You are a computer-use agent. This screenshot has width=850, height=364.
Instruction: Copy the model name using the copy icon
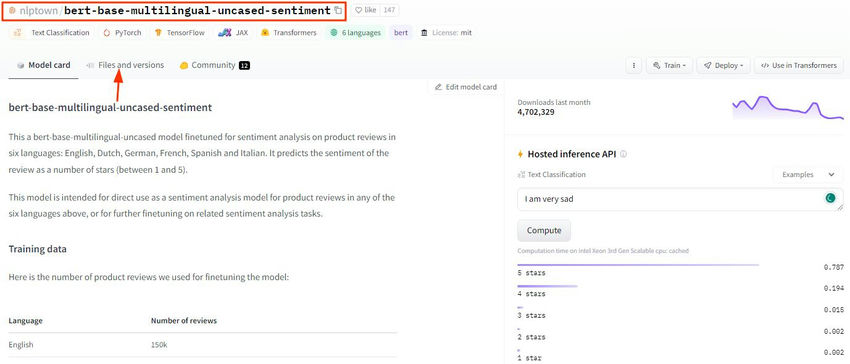338,10
